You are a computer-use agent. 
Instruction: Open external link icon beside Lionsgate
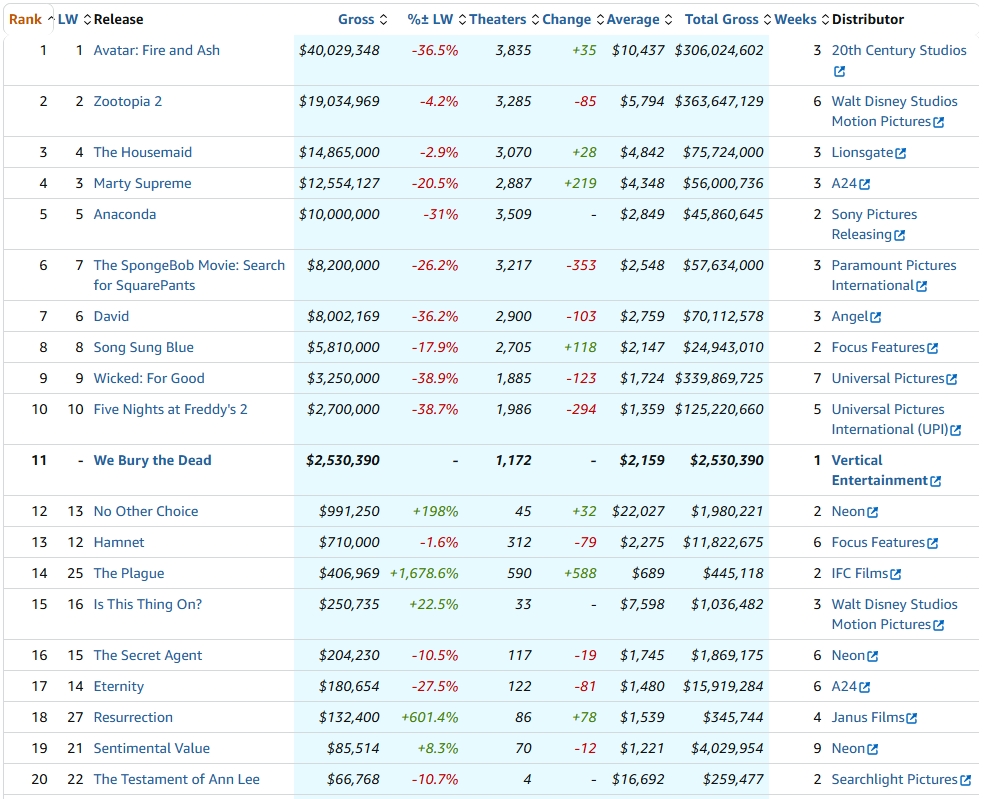(x=900, y=153)
